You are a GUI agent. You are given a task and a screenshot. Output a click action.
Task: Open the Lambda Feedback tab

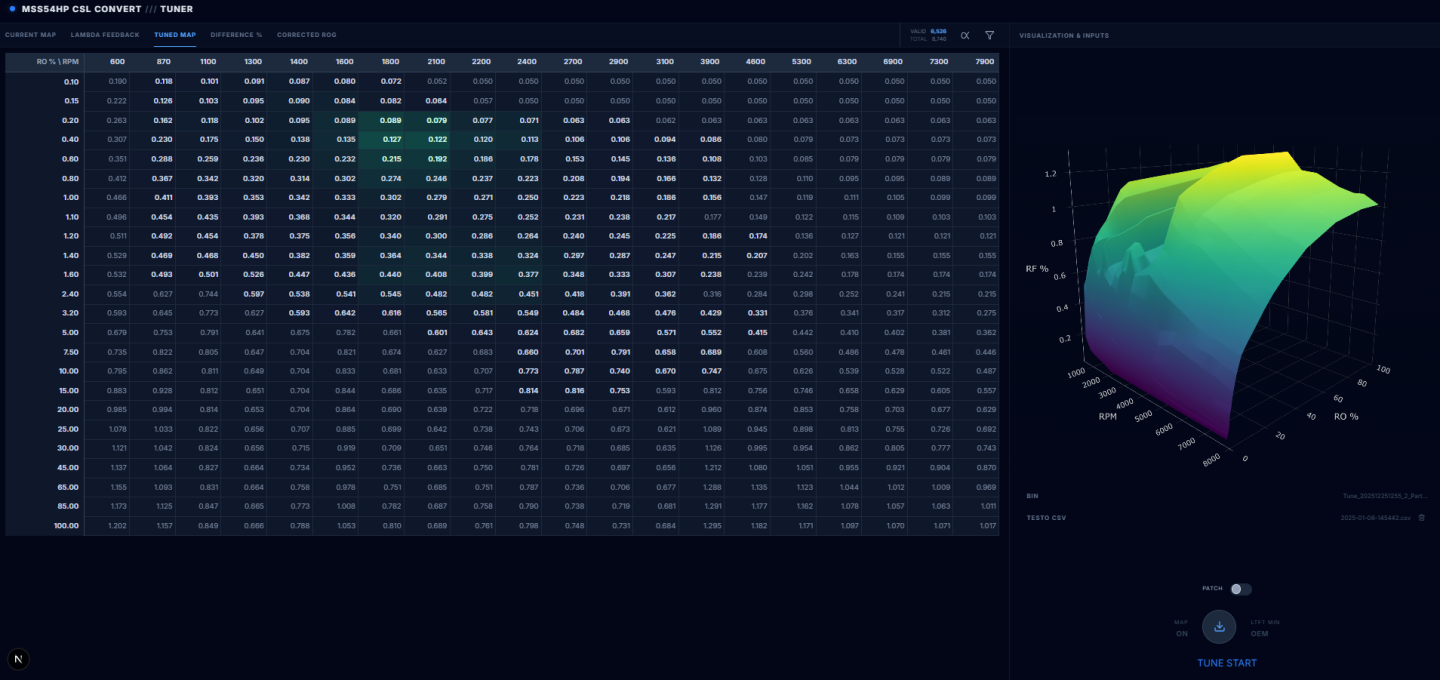point(105,35)
